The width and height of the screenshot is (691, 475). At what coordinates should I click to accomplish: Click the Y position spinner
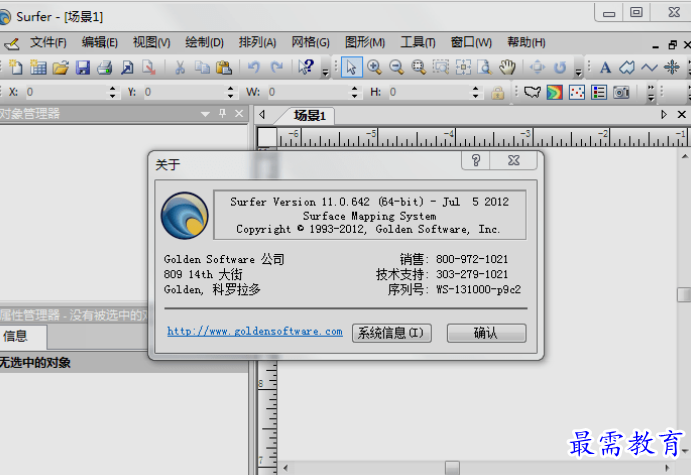click(x=230, y=93)
